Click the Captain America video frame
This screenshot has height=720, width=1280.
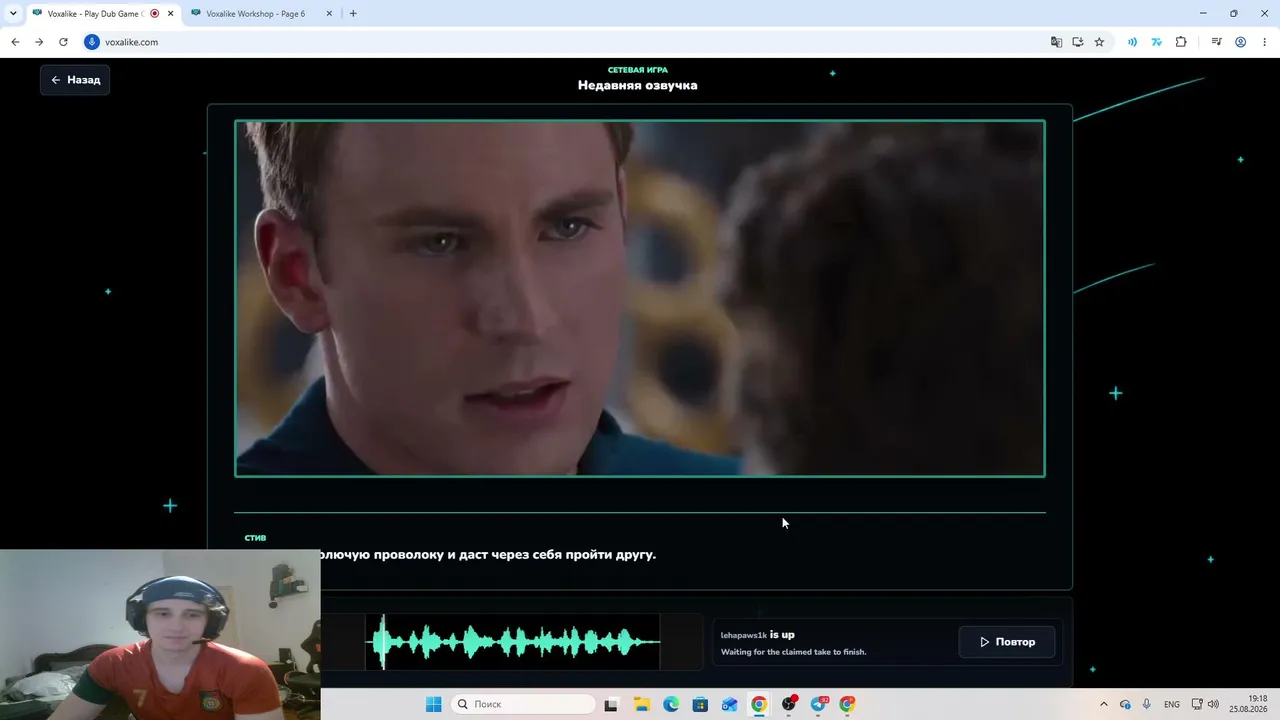coord(640,299)
